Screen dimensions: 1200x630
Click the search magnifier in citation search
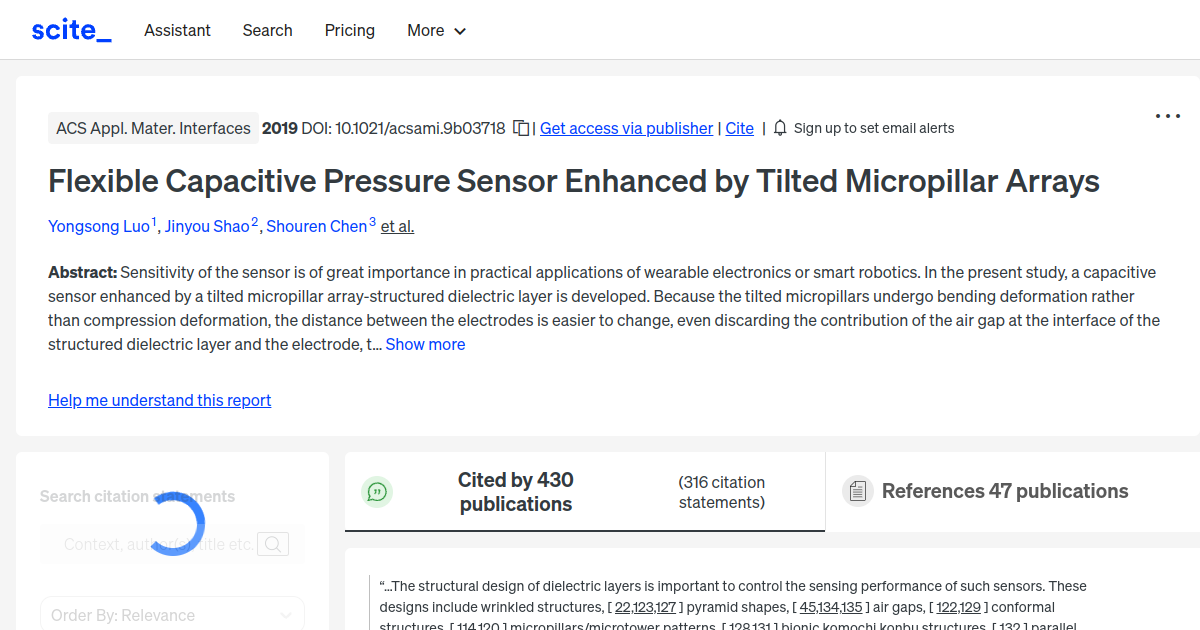pyautogui.click(x=272, y=543)
